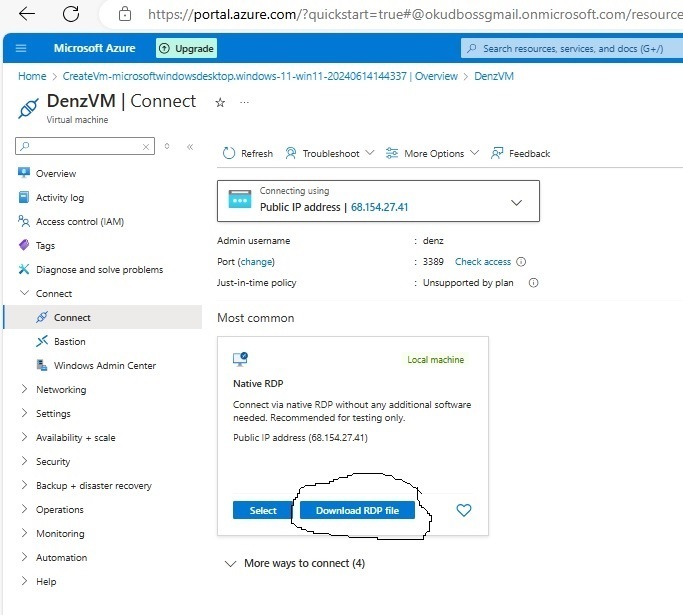Click the heart icon on Native RDP card

pyautogui.click(x=463, y=510)
